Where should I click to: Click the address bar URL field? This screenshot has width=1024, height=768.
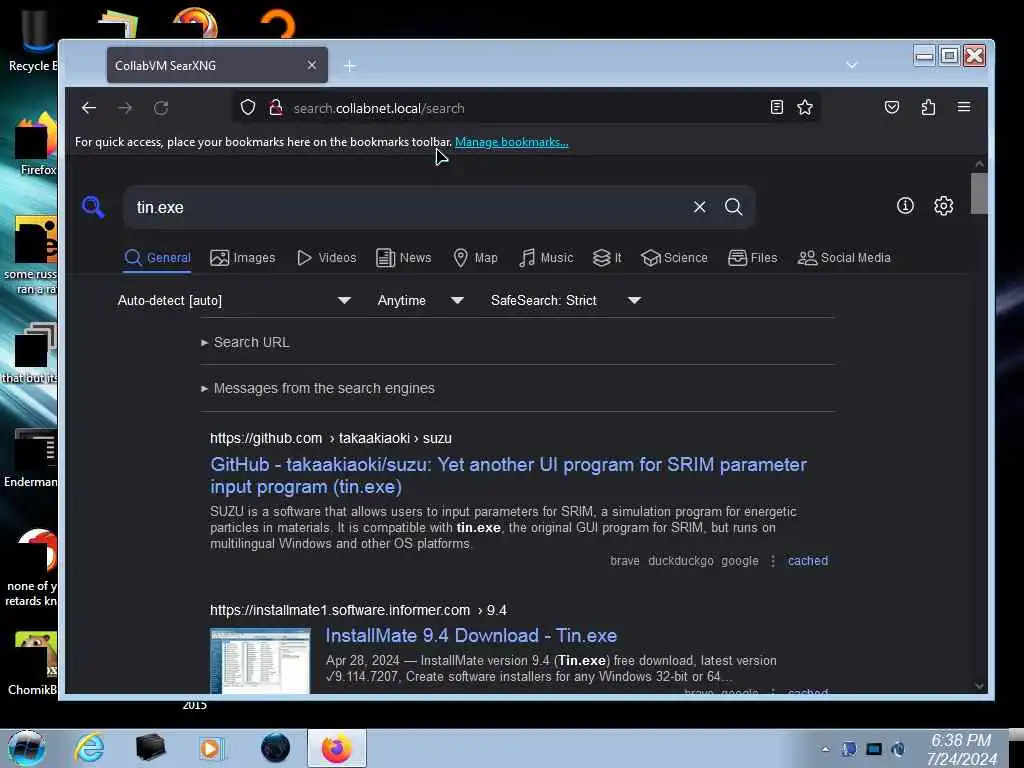point(522,108)
